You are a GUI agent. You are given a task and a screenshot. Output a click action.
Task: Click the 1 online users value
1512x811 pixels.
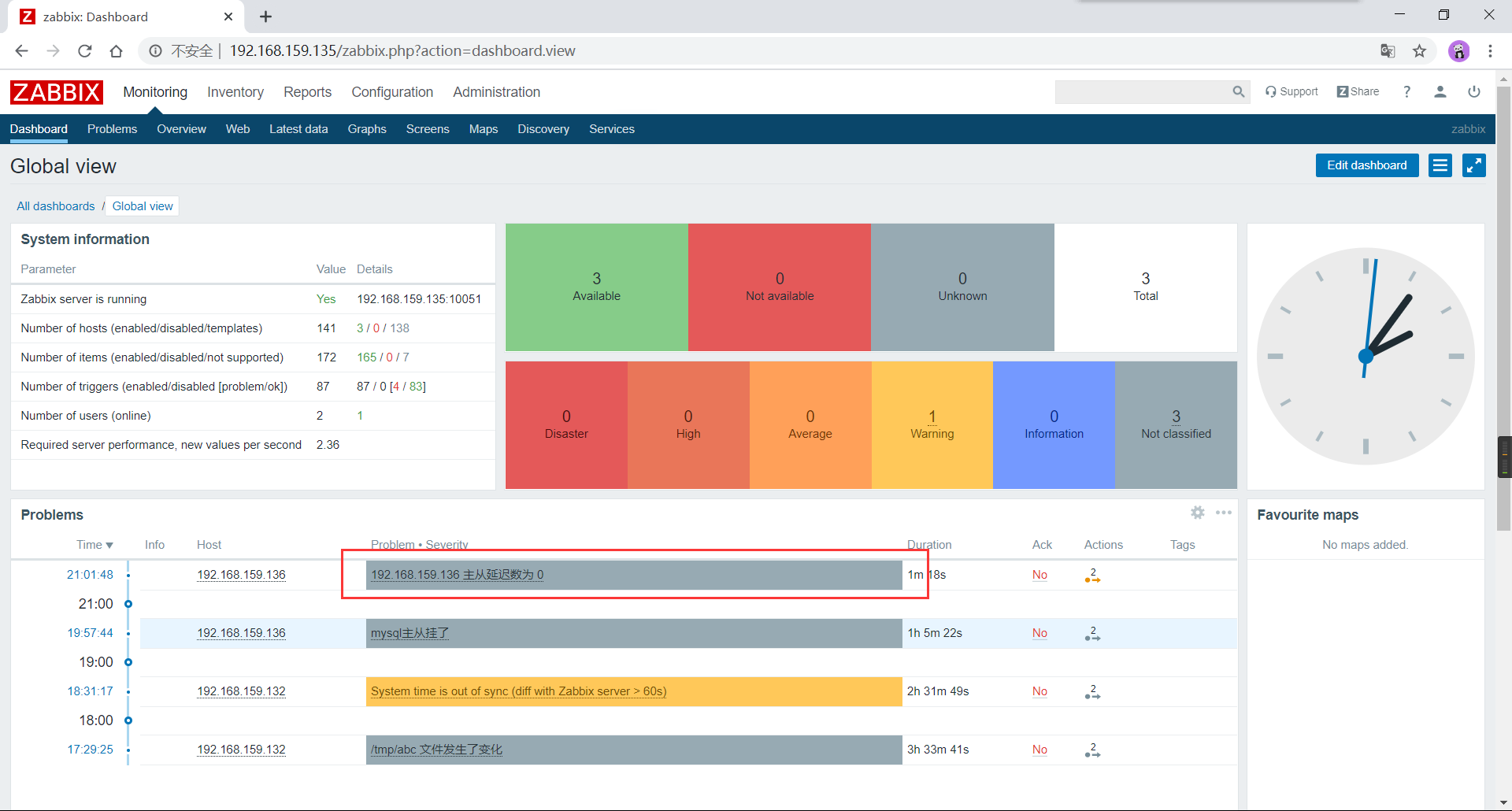click(360, 416)
